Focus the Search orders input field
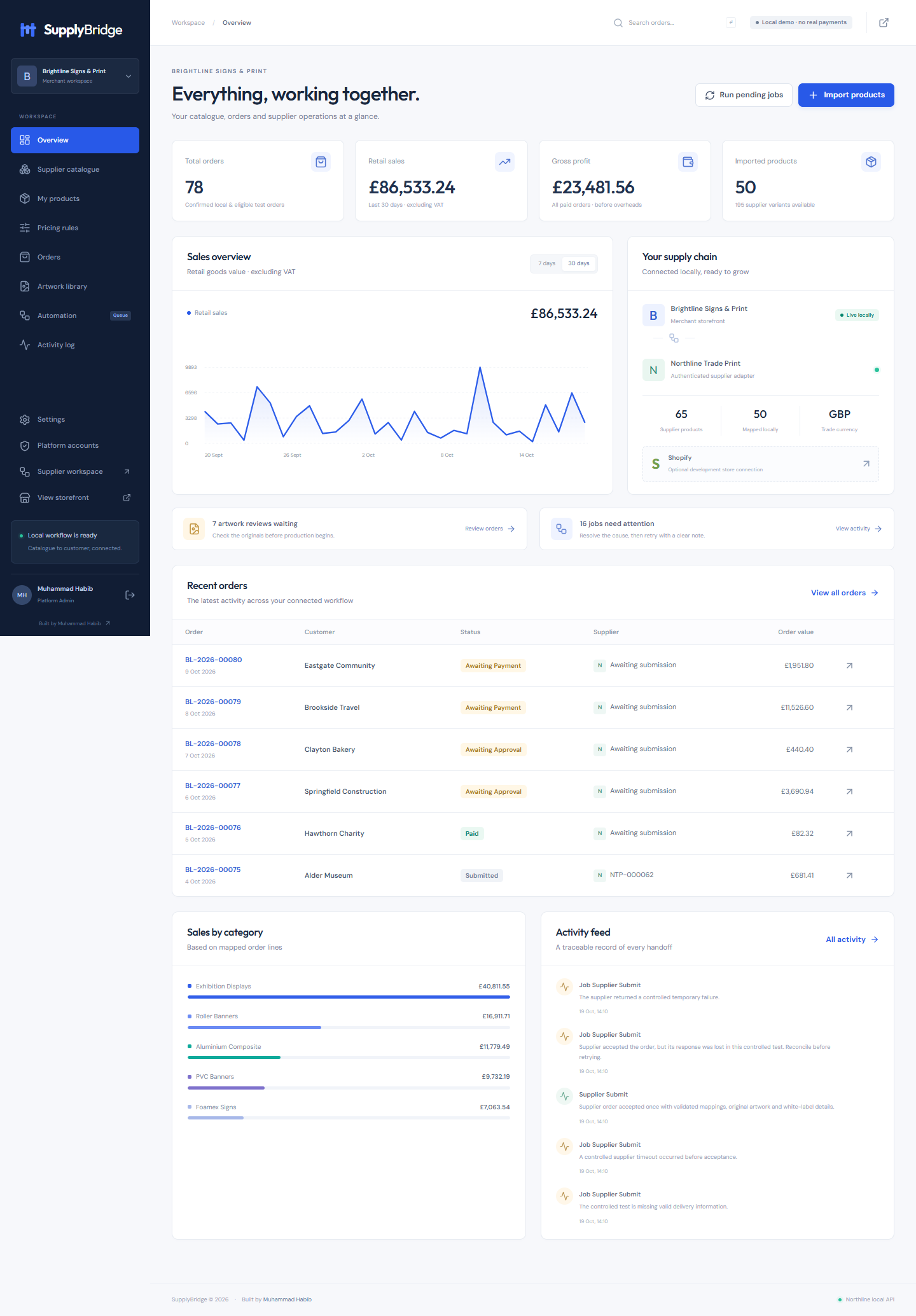The height and width of the screenshot is (1316, 916). (x=674, y=23)
